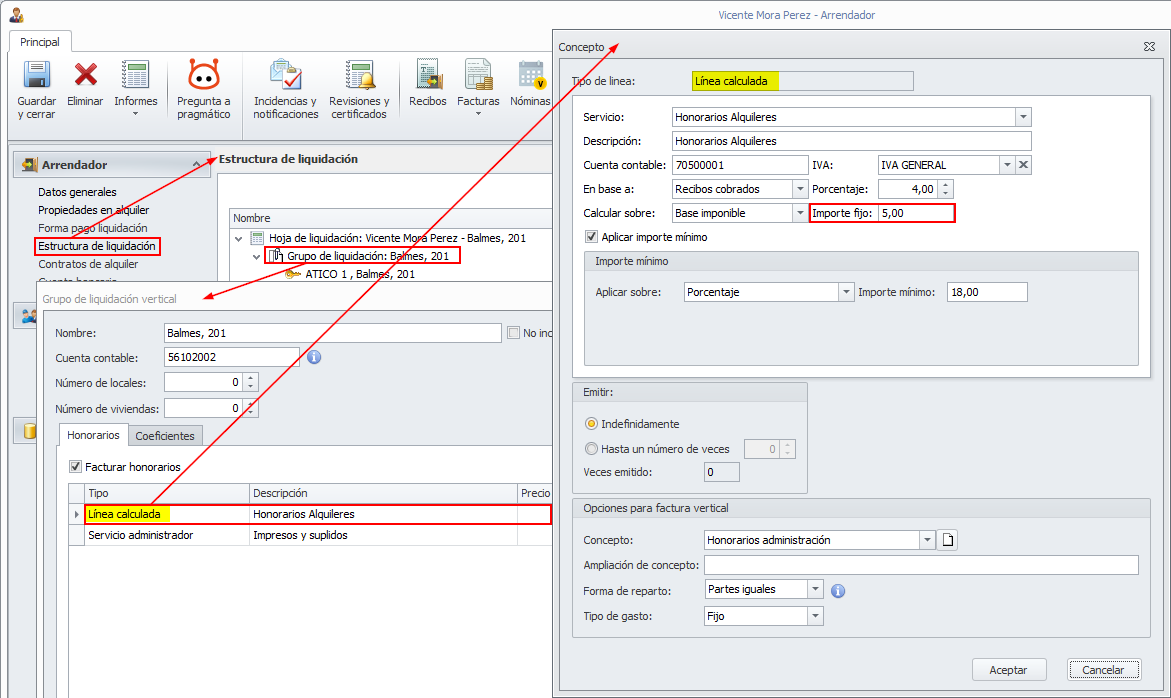Open Contratos de alquiler in sidebar
The image size is (1171, 698).
click(x=88, y=264)
